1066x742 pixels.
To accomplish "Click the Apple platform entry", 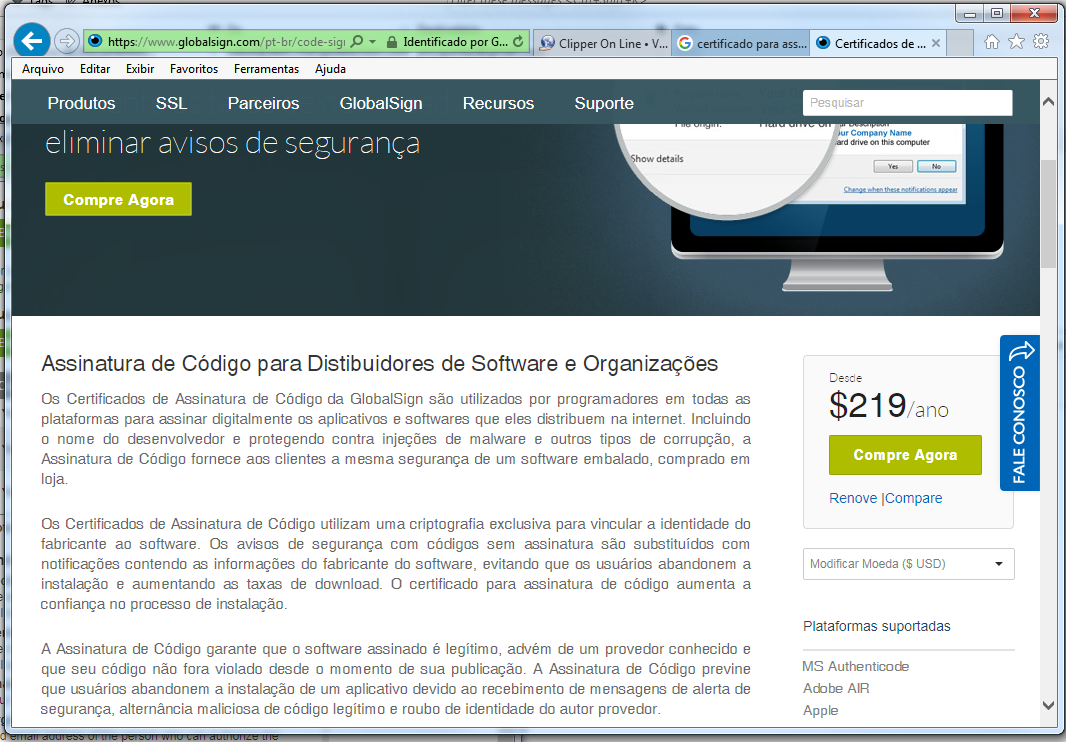I will tap(821, 711).
